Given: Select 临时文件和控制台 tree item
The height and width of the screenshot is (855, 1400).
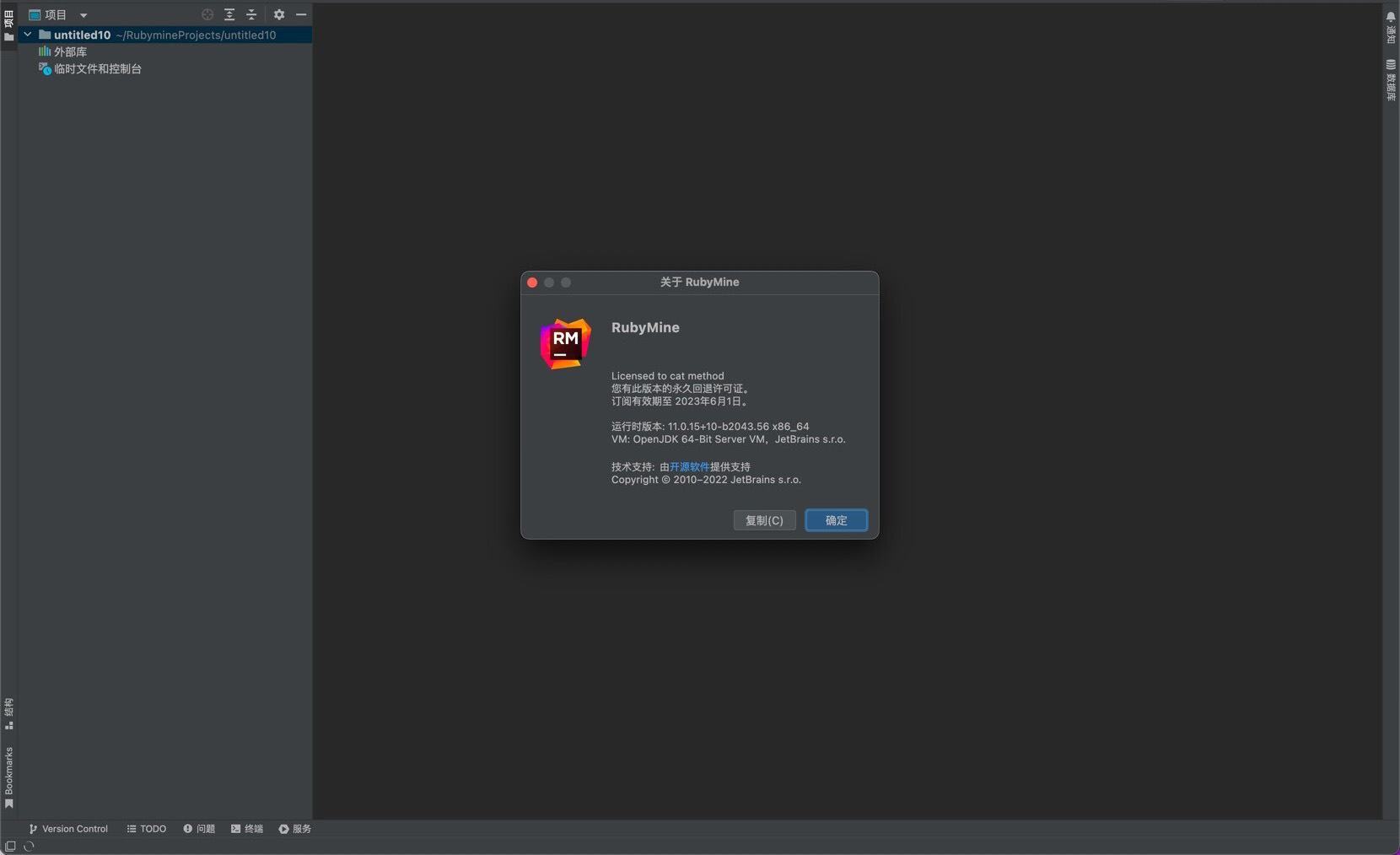Looking at the screenshot, I should 90,68.
